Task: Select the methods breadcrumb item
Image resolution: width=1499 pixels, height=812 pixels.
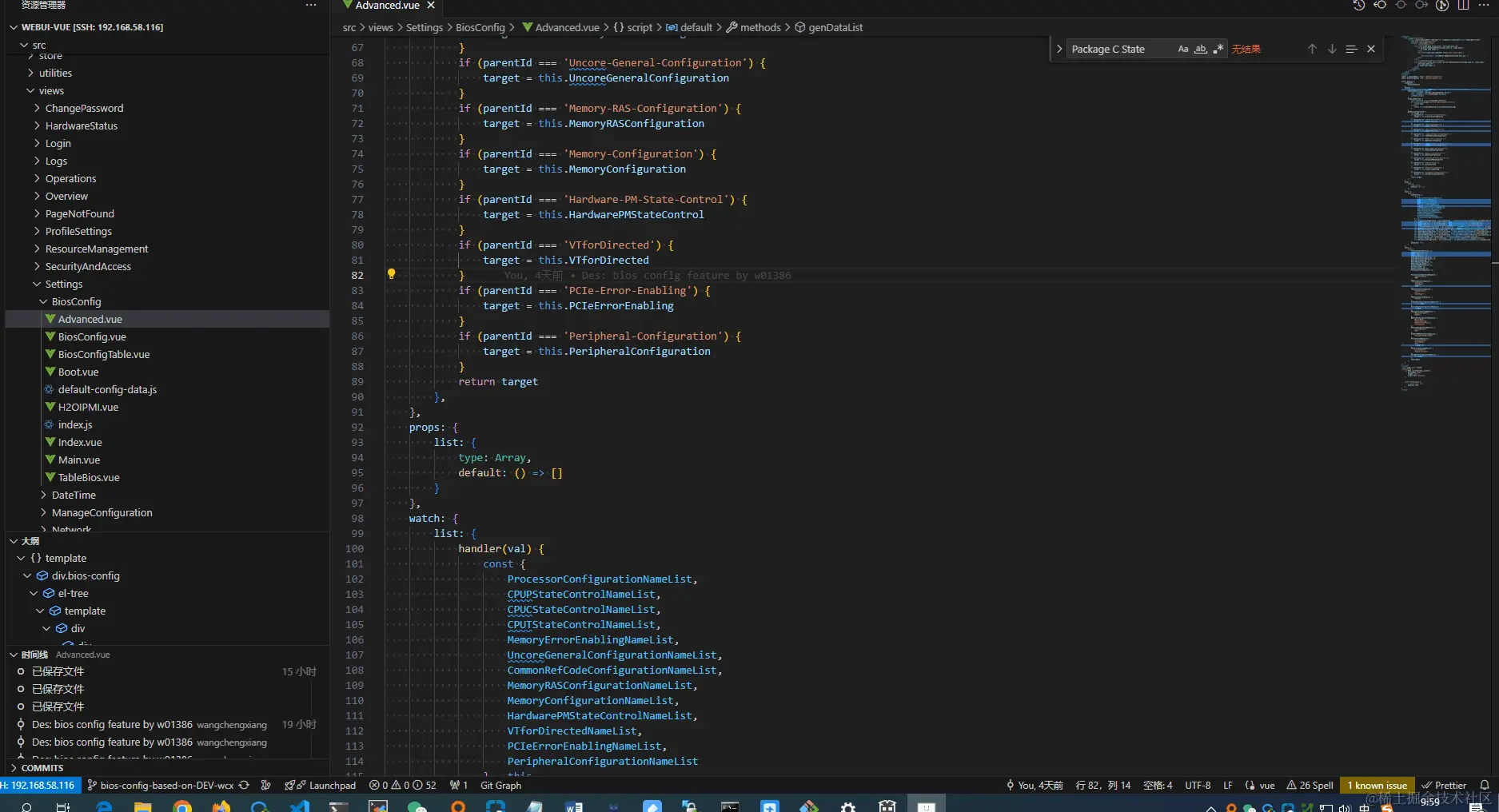Action: click(x=759, y=27)
